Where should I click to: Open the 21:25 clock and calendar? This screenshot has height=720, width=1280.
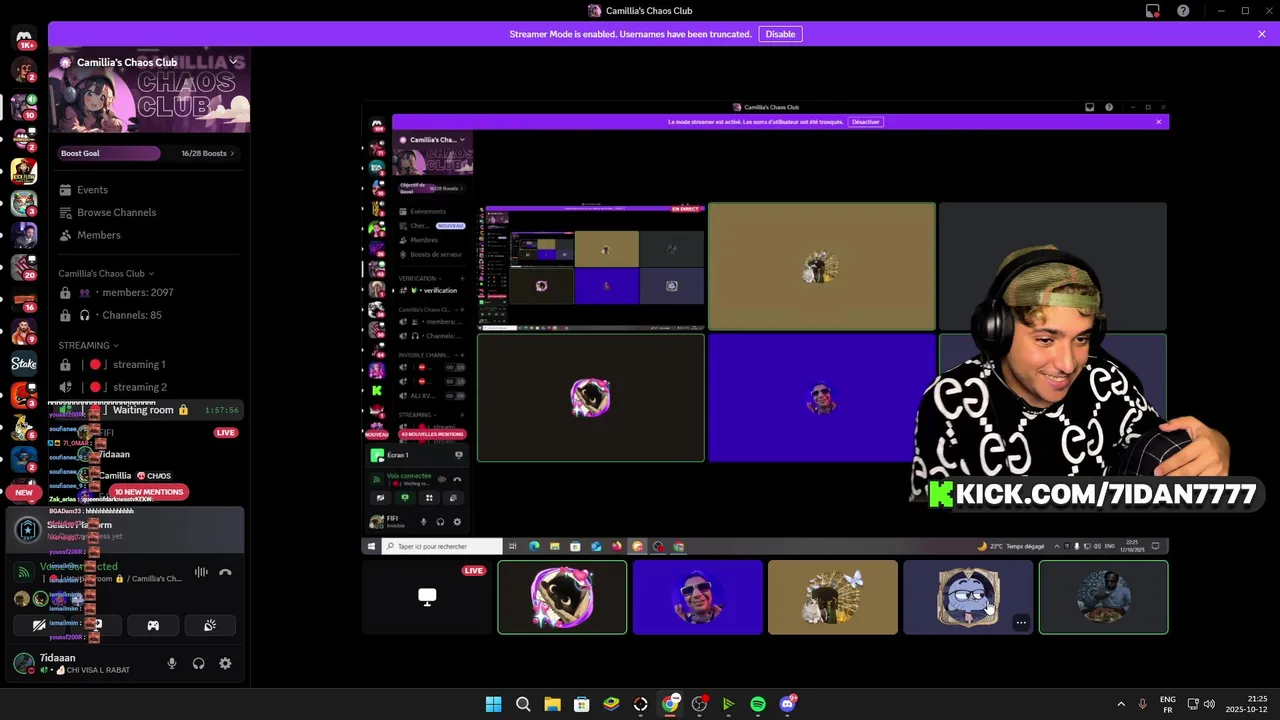(x=1245, y=704)
